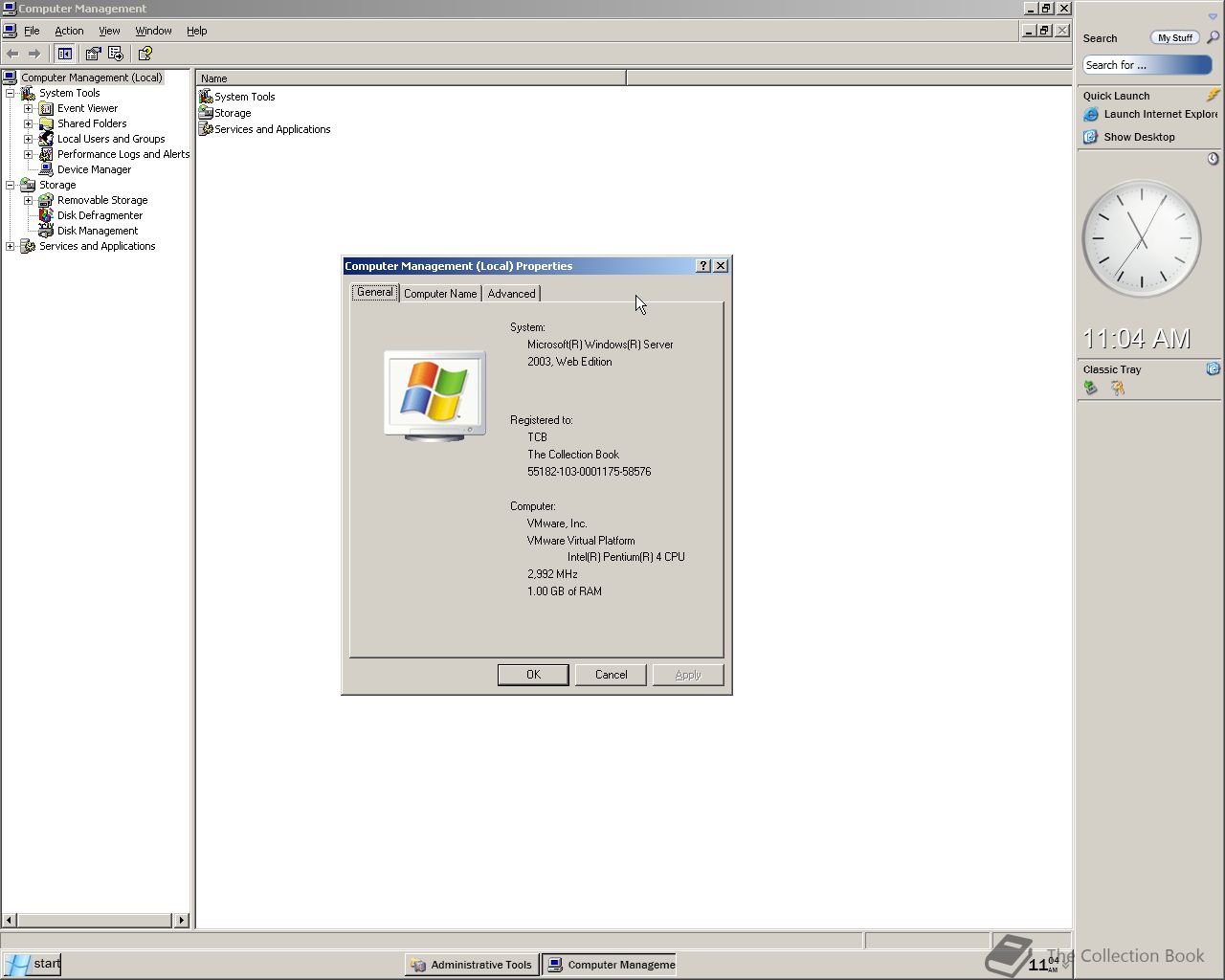Image resolution: width=1225 pixels, height=980 pixels.
Task: Collapse the Storage tree node
Action: point(11,185)
